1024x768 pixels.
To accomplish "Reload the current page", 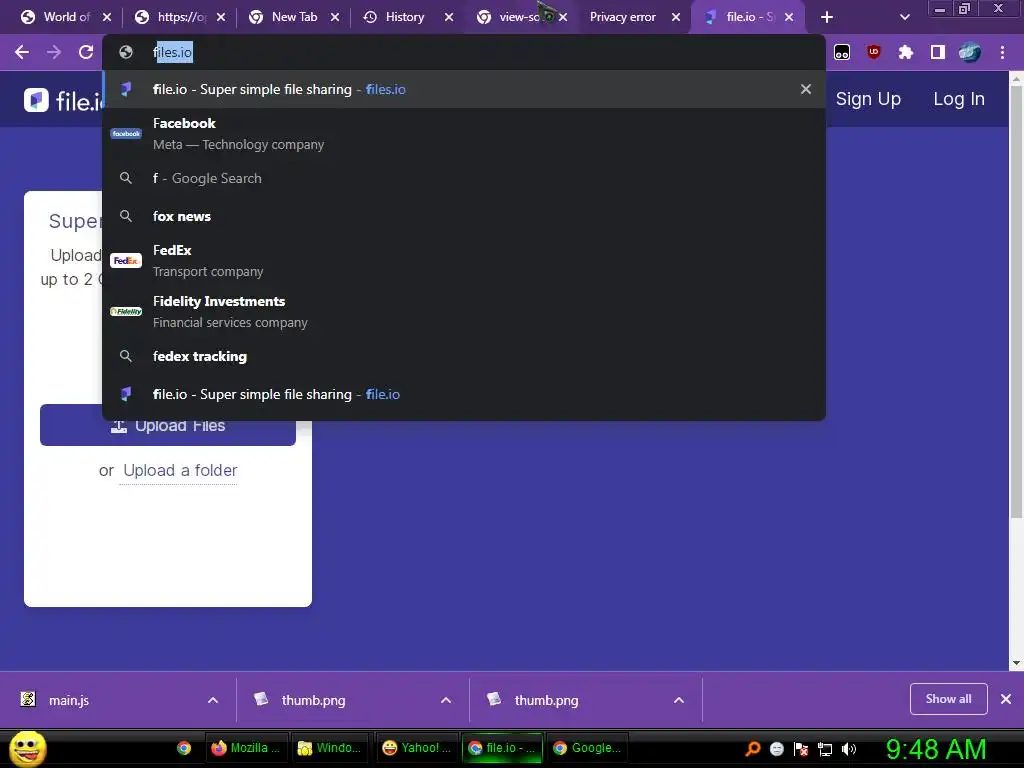I will pyautogui.click(x=86, y=52).
